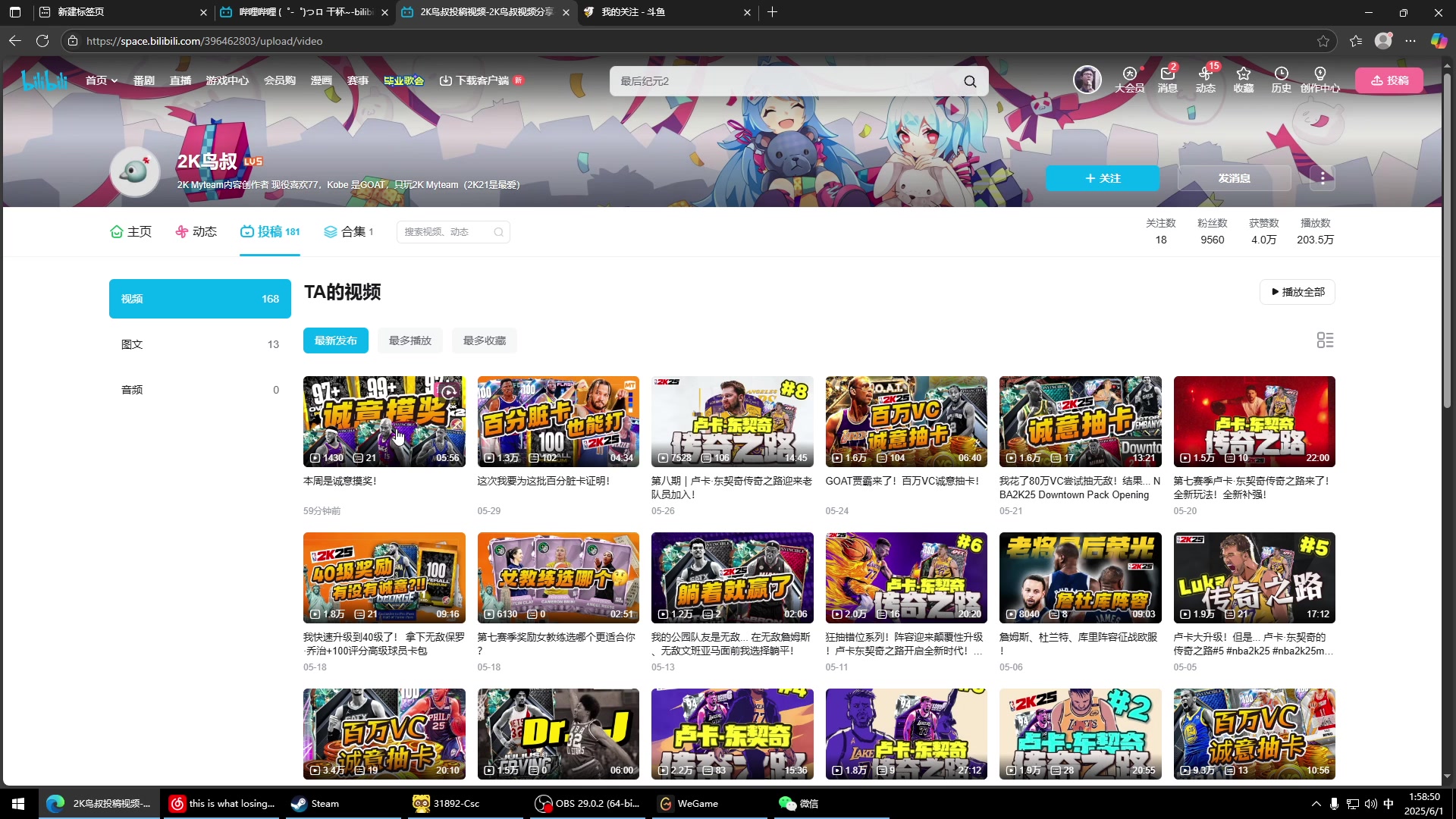Select the 音频 0 sidebar category
The width and height of the screenshot is (1456, 819).
tap(200, 390)
